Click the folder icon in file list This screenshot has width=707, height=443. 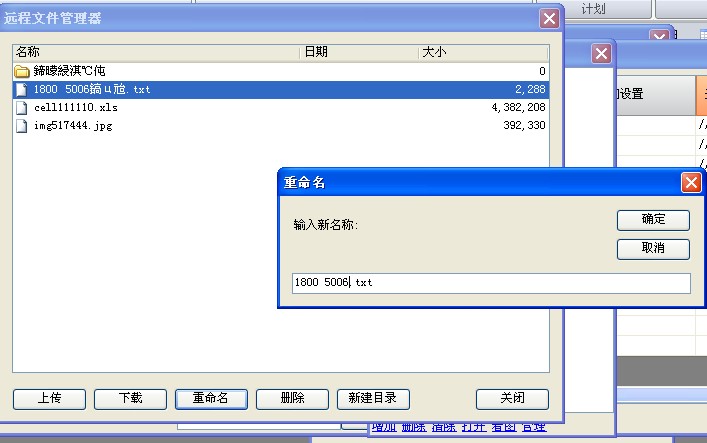coord(22,71)
